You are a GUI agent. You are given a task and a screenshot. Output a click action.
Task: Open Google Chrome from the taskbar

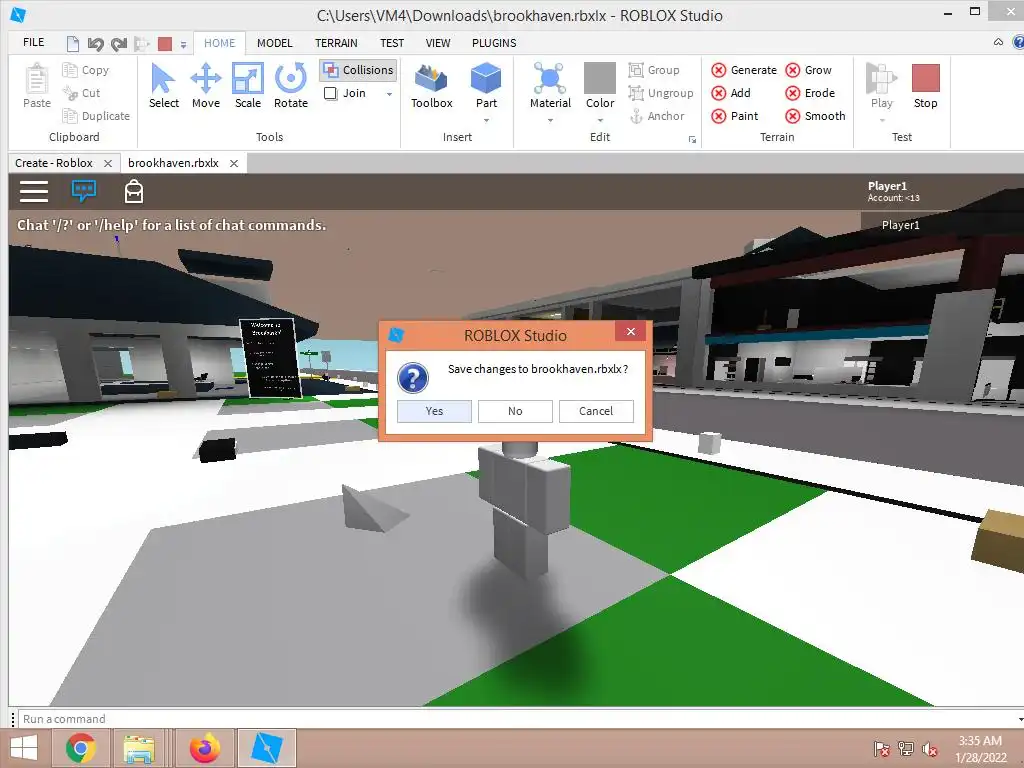coord(80,748)
